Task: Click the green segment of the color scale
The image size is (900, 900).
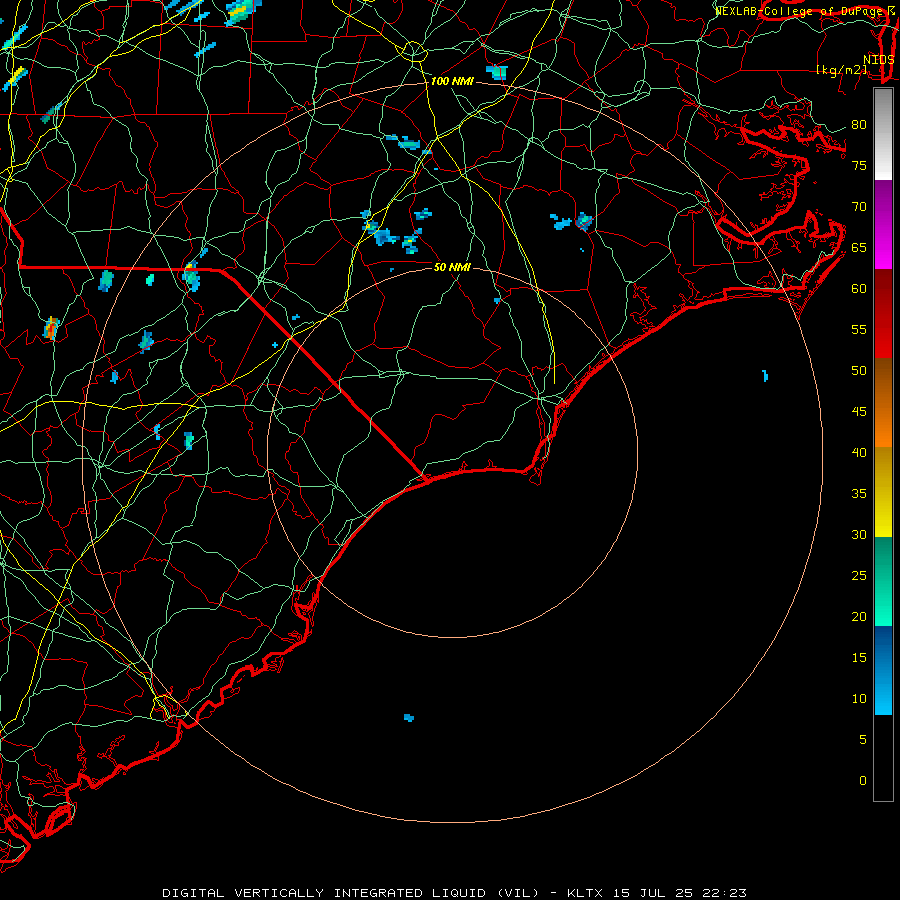Action: click(x=883, y=581)
